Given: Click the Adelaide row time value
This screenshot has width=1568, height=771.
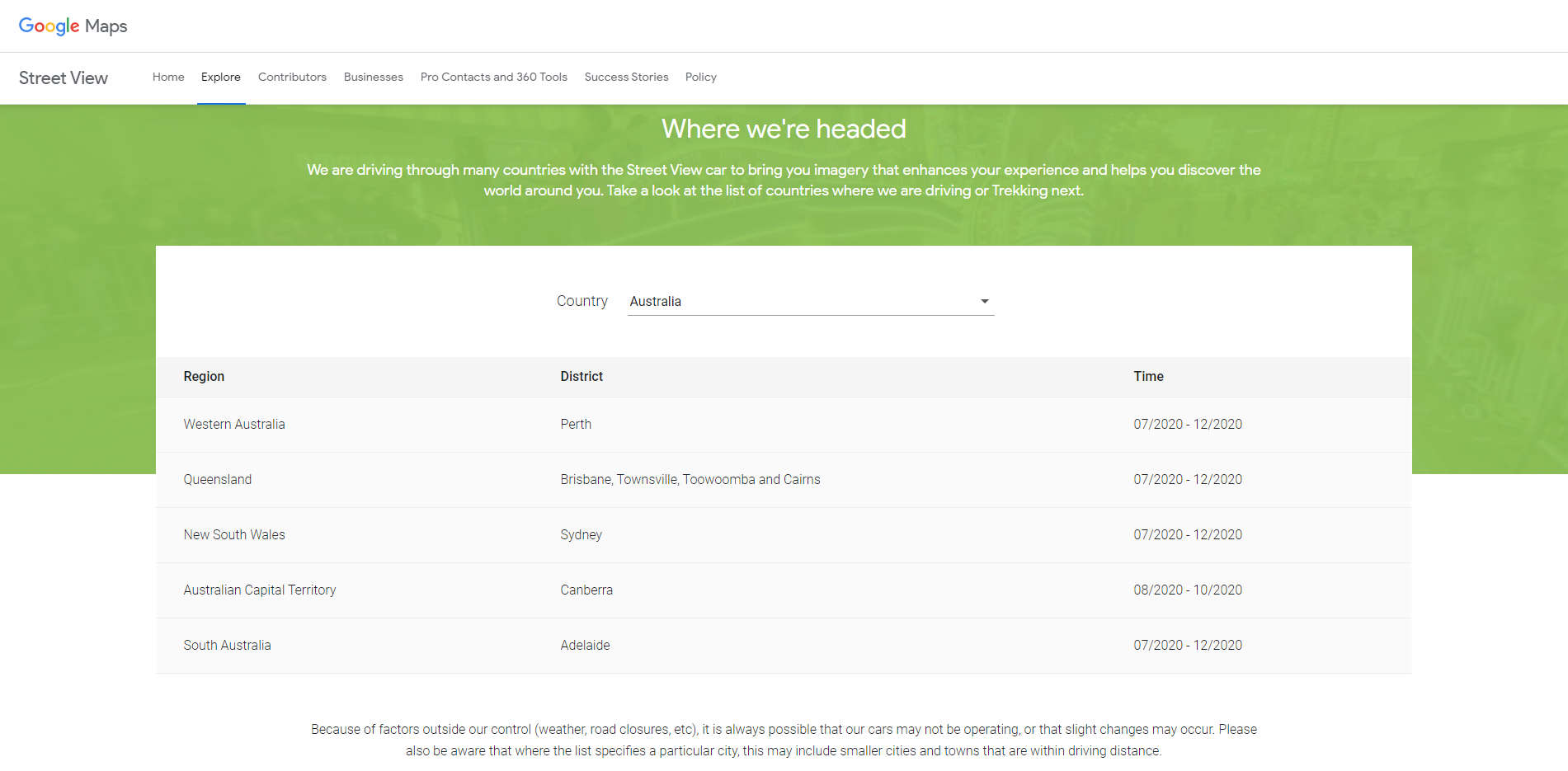Looking at the screenshot, I should coord(1188,645).
